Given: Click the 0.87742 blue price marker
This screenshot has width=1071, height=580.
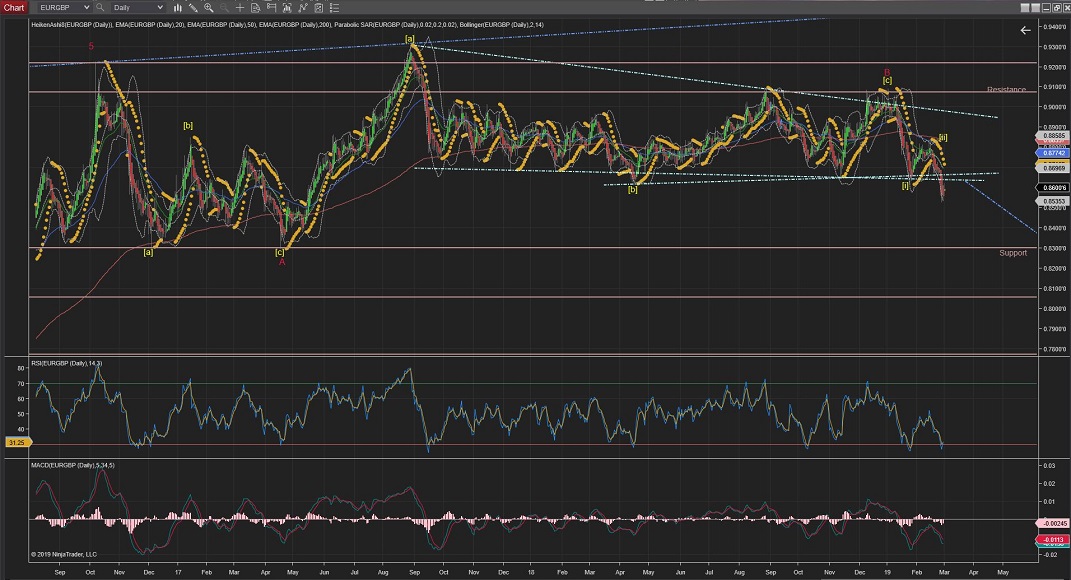Looking at the screenshot, I should click(1055, 153).
